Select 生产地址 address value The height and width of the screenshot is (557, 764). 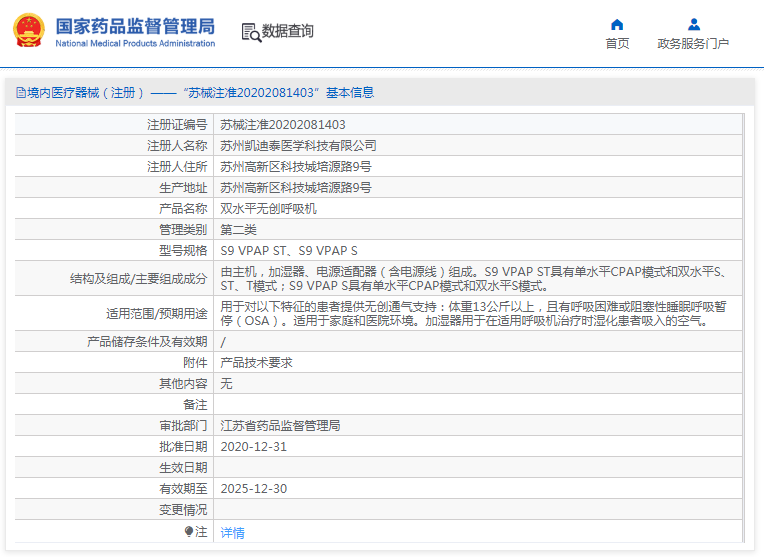(x=296, y=188)
